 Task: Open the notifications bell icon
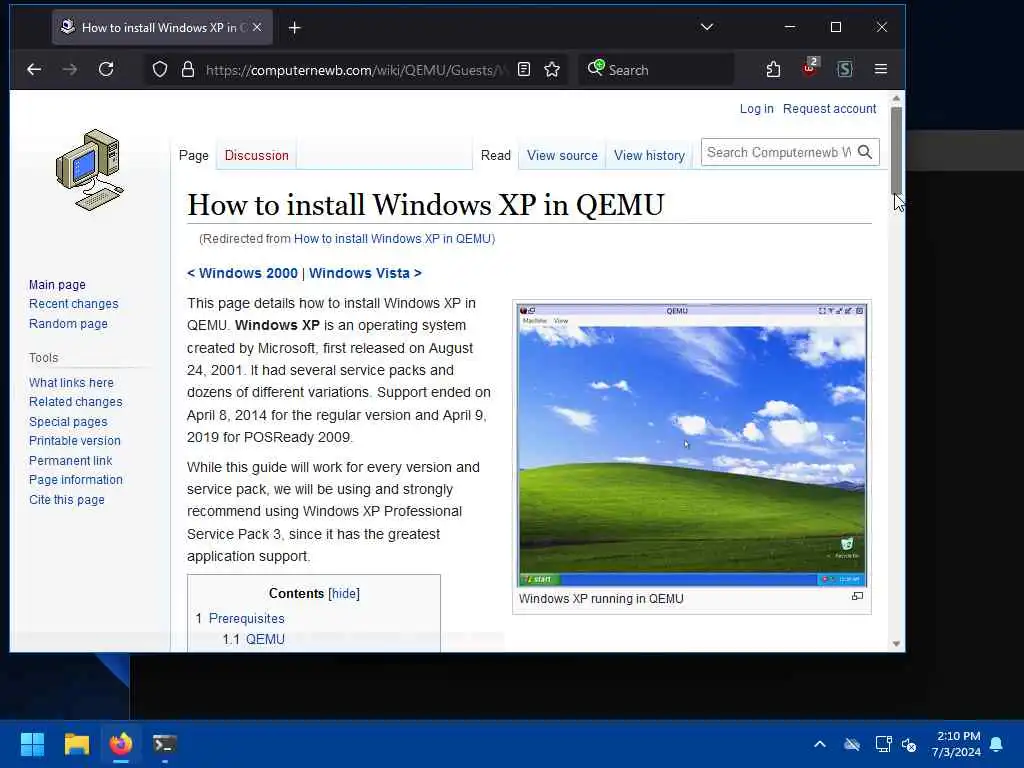pyautogui.click(x=997, y=744)
